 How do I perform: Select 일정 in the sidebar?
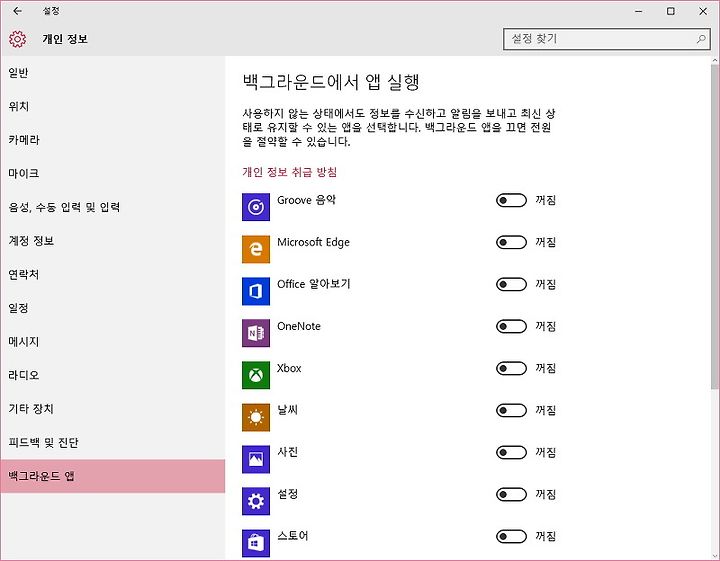point(112,308)
